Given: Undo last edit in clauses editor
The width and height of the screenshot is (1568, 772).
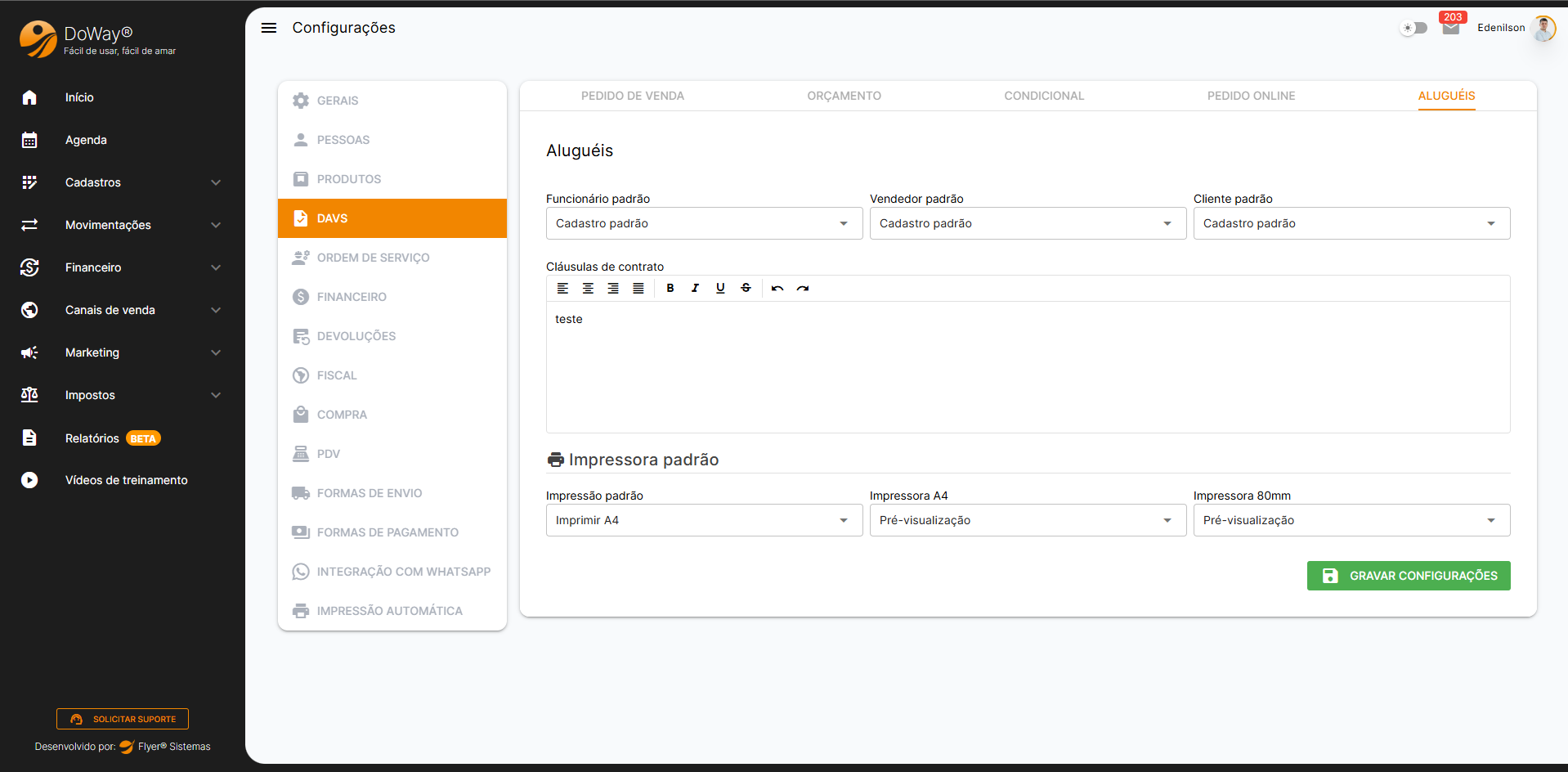Looking at the screenshot, I should click(x=777, y=288).
